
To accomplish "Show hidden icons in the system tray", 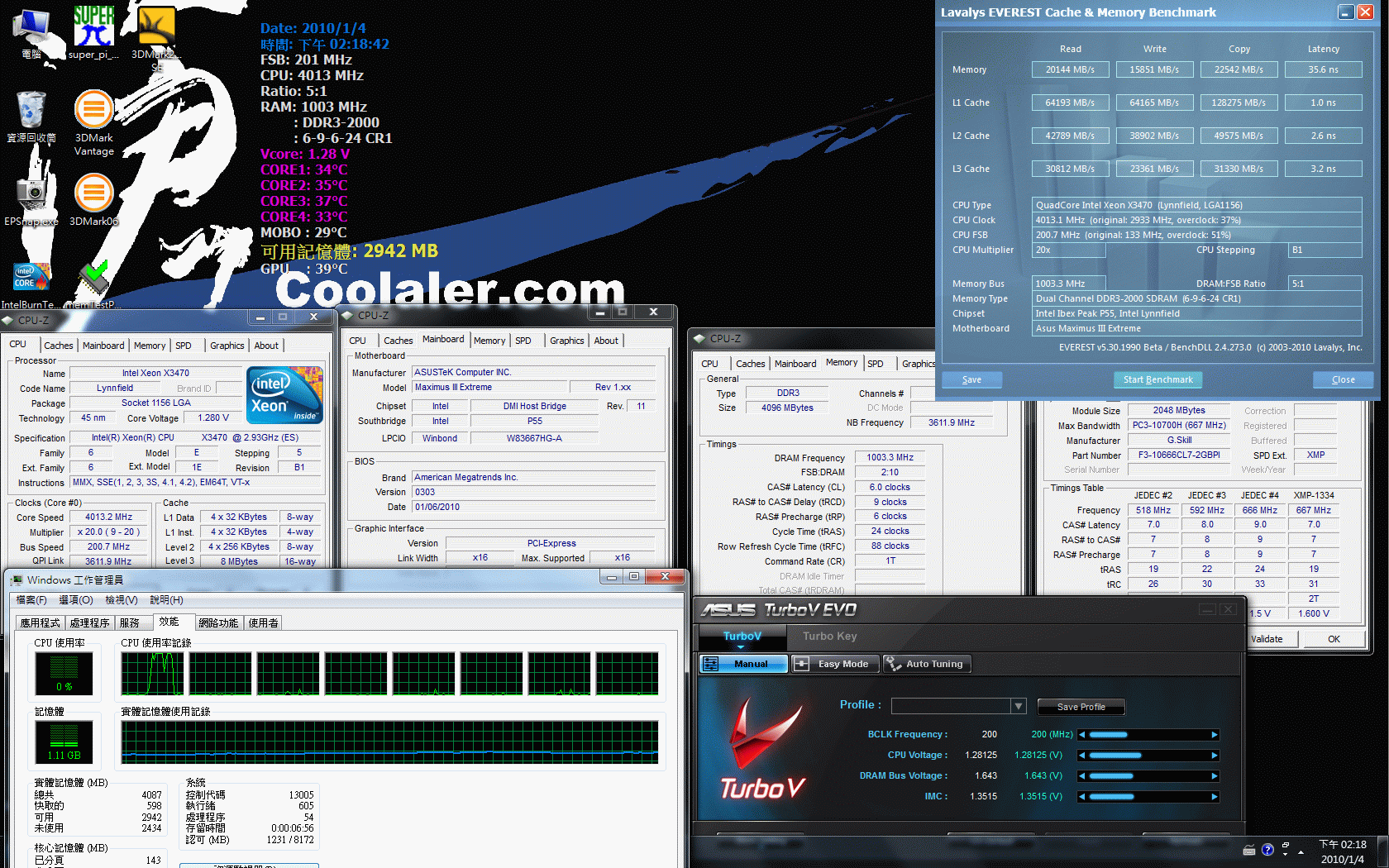I will (x=1301, y=852).
